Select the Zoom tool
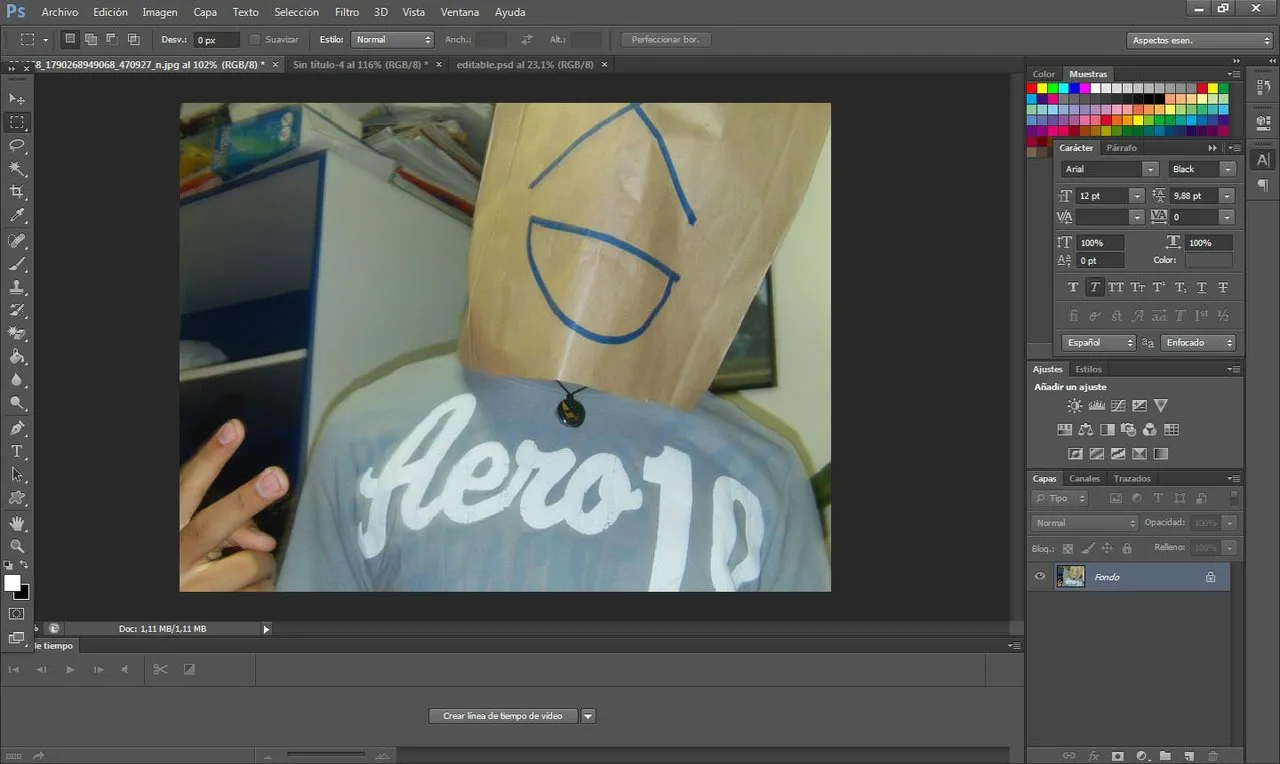 tap(17, 546)
